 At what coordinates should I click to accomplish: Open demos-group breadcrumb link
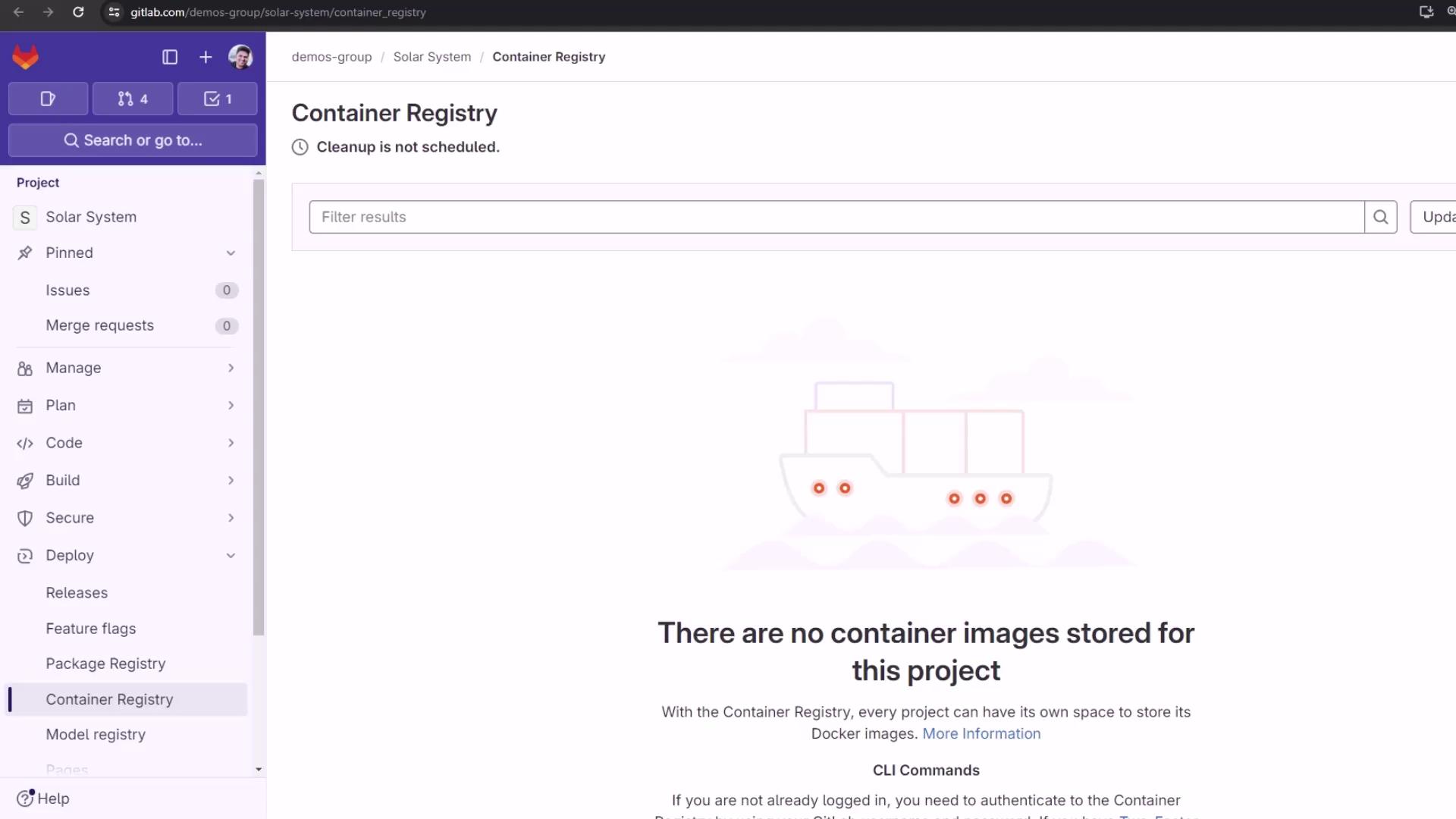point(331,57)
